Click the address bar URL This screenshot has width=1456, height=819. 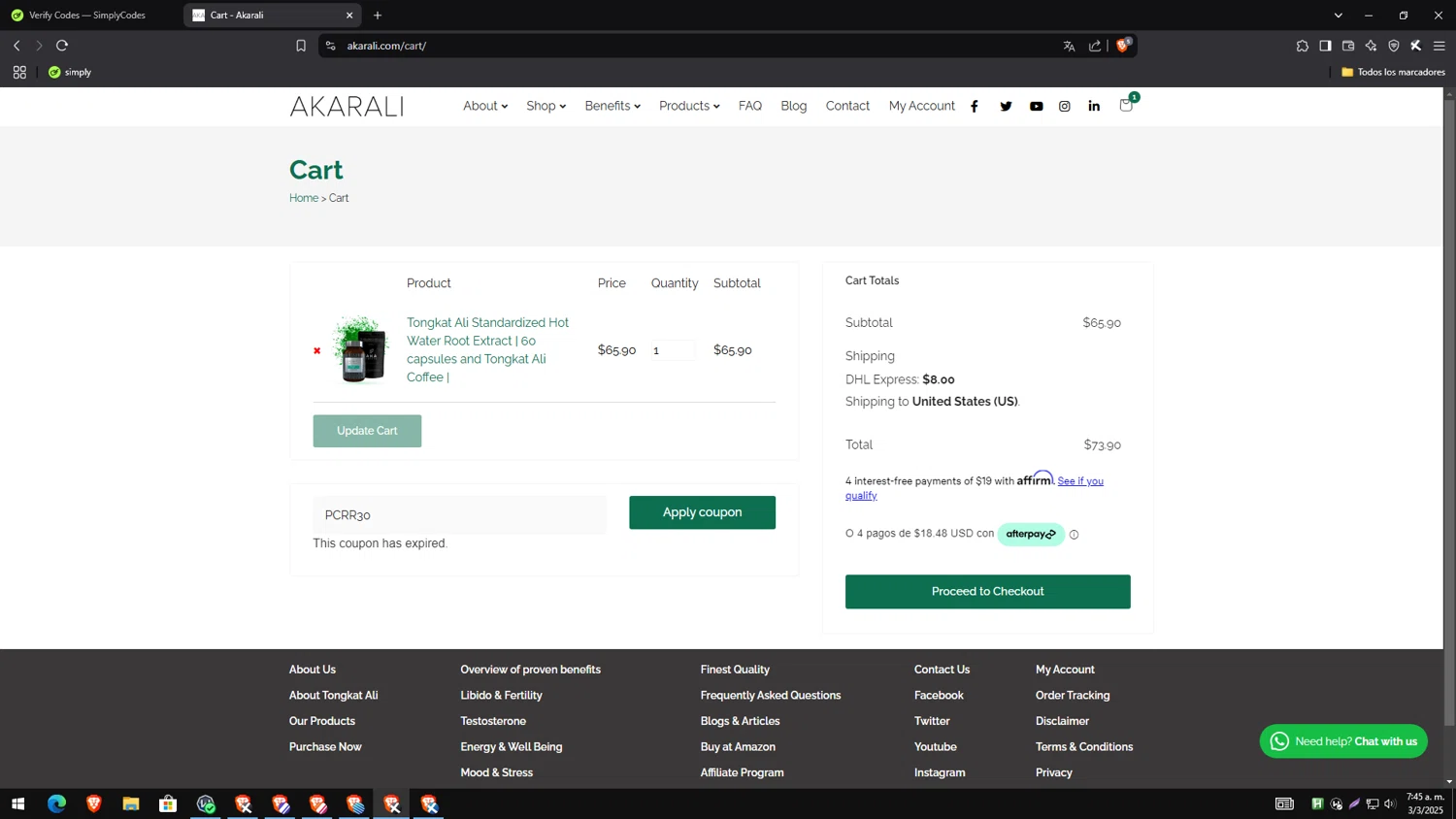[386, 46]
